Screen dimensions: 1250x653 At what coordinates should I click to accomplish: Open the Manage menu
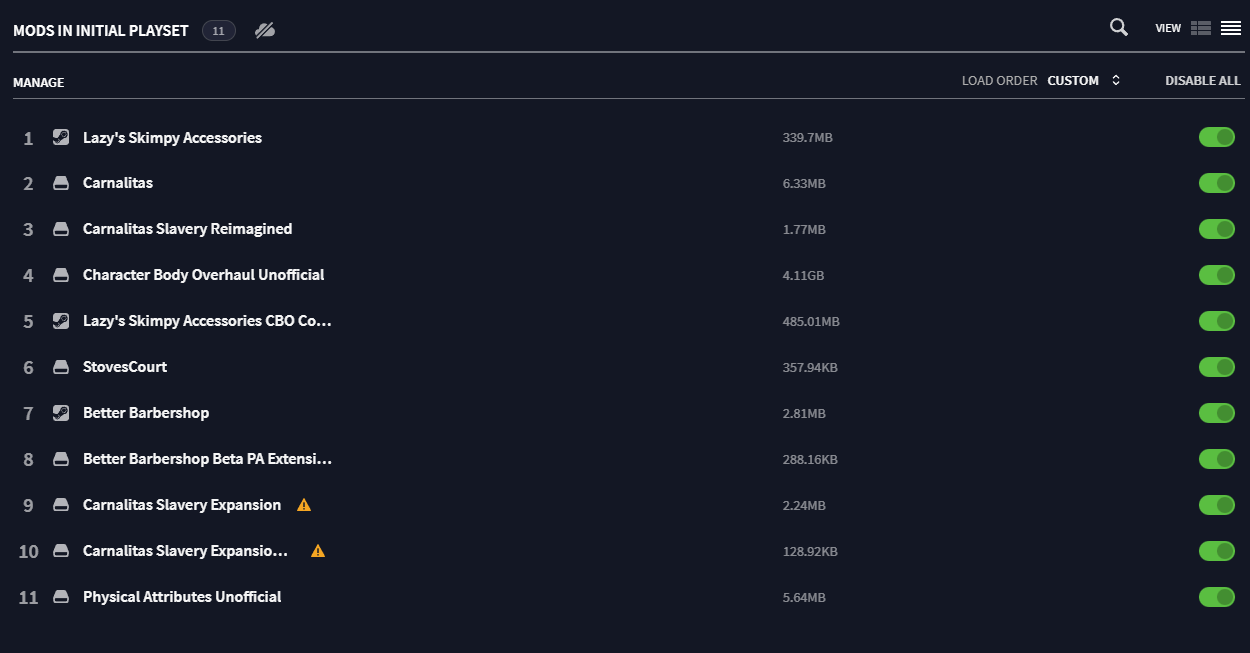[x=38, y=83]
